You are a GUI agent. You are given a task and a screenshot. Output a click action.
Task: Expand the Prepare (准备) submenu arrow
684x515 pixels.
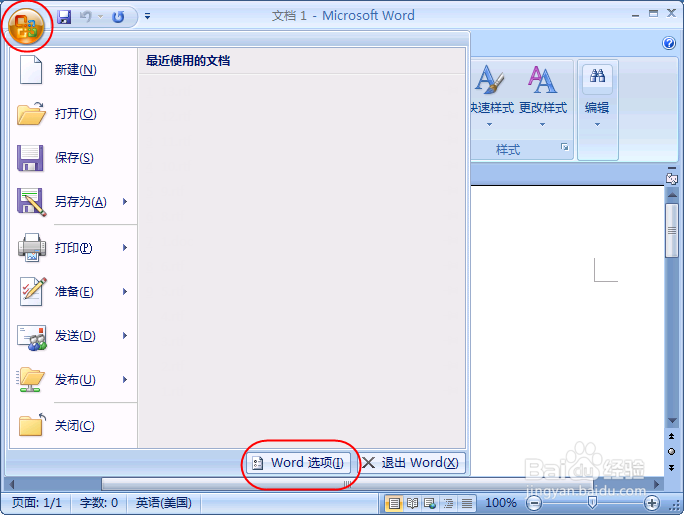point(125,292)
